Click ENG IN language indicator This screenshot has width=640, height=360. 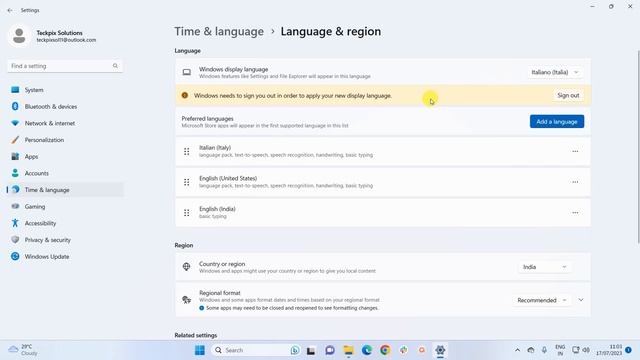pyautogui.click(x=560, y=350)
